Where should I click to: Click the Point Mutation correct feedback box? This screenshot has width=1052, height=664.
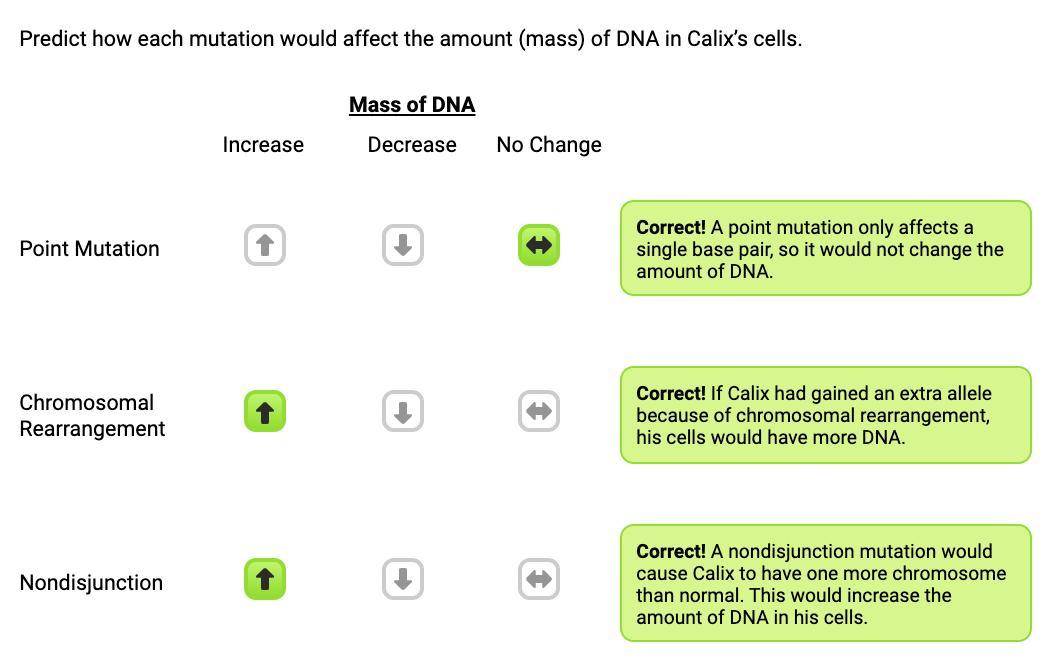pyautogui.click(x=825, y=248)
